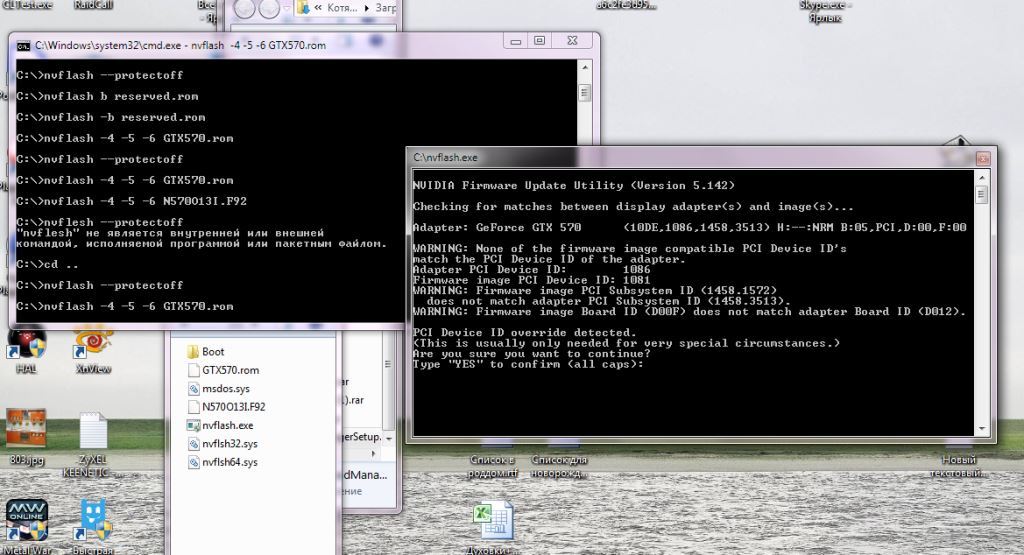Click YES confirmation prompt line in nvflash

(x=528, y=364)
